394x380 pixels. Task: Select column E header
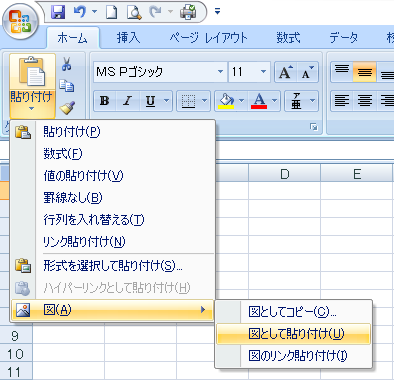pos(357,174)
